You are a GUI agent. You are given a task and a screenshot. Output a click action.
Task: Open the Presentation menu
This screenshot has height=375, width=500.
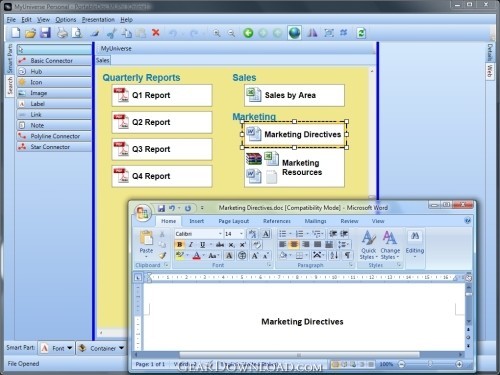point(98,20)
